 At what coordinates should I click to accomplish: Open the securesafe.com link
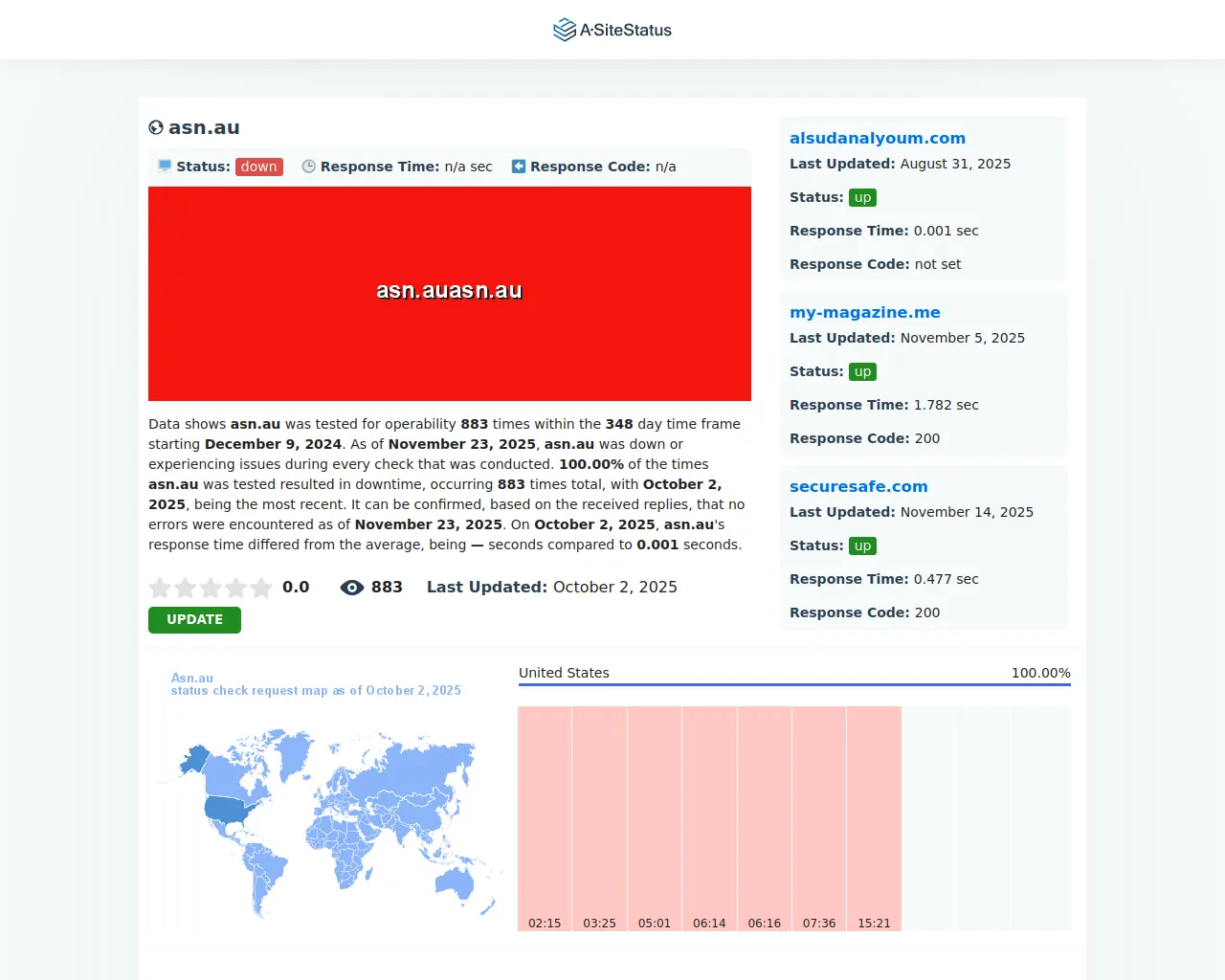click(857, 486)
